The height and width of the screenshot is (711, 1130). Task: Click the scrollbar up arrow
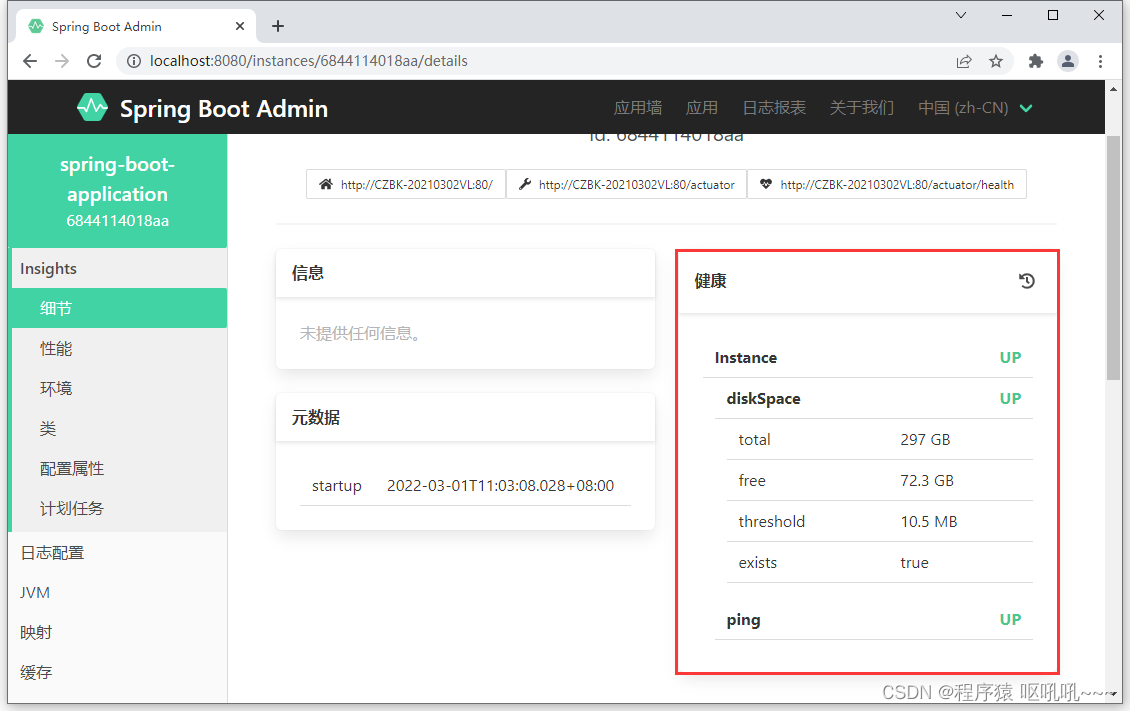click(1113, 89)
